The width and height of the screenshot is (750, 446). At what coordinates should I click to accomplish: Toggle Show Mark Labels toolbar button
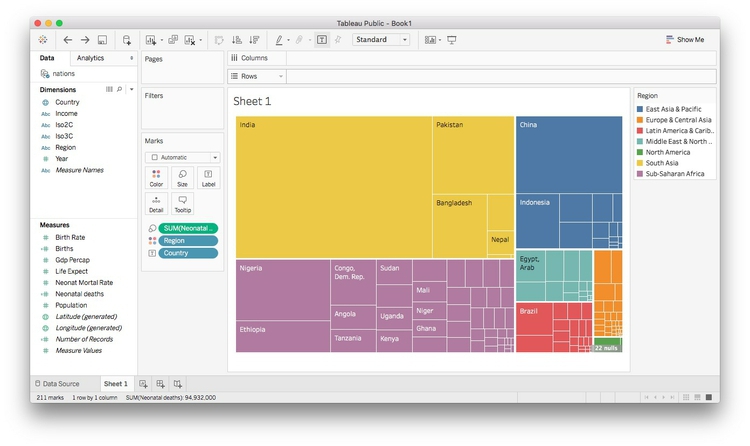click(x=321, y=40)
